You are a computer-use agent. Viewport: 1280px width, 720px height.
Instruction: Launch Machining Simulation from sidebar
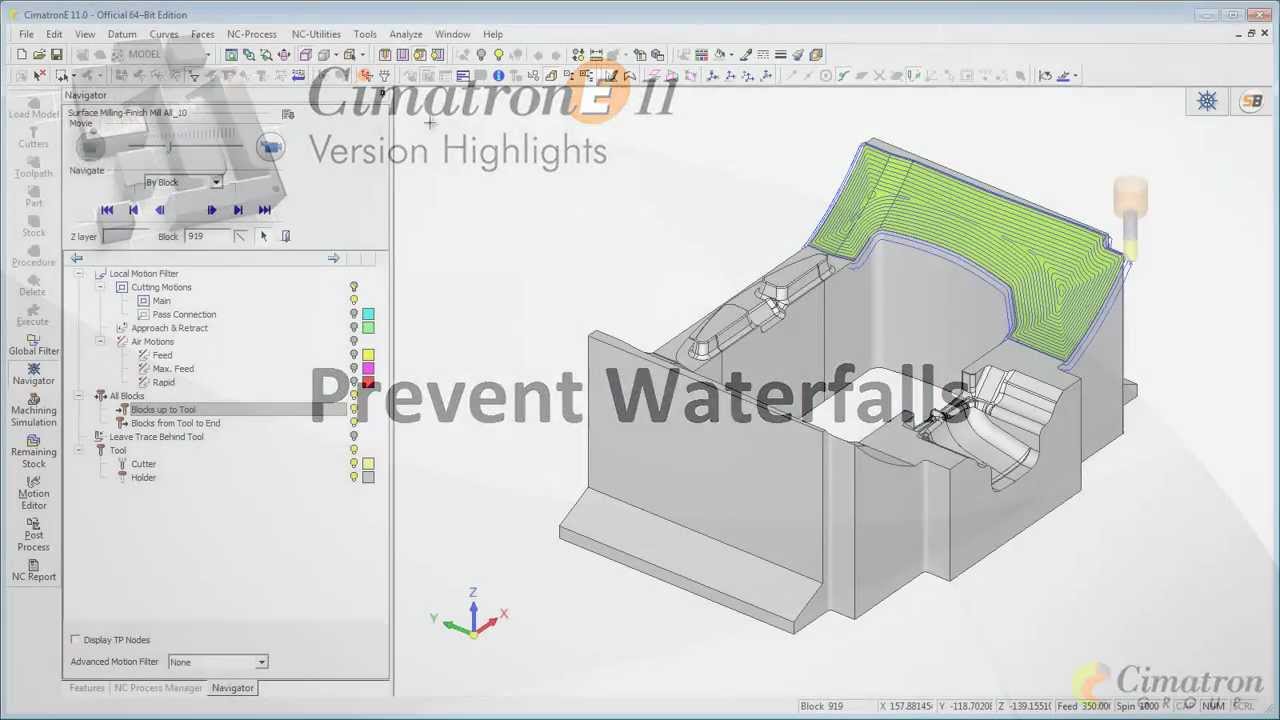click(x=33, y=409)
